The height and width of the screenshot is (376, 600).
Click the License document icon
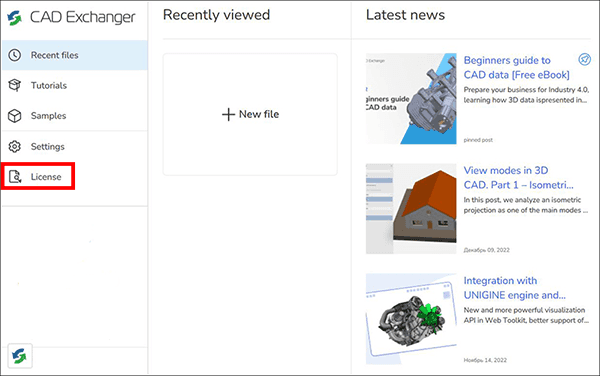(15, 177)
